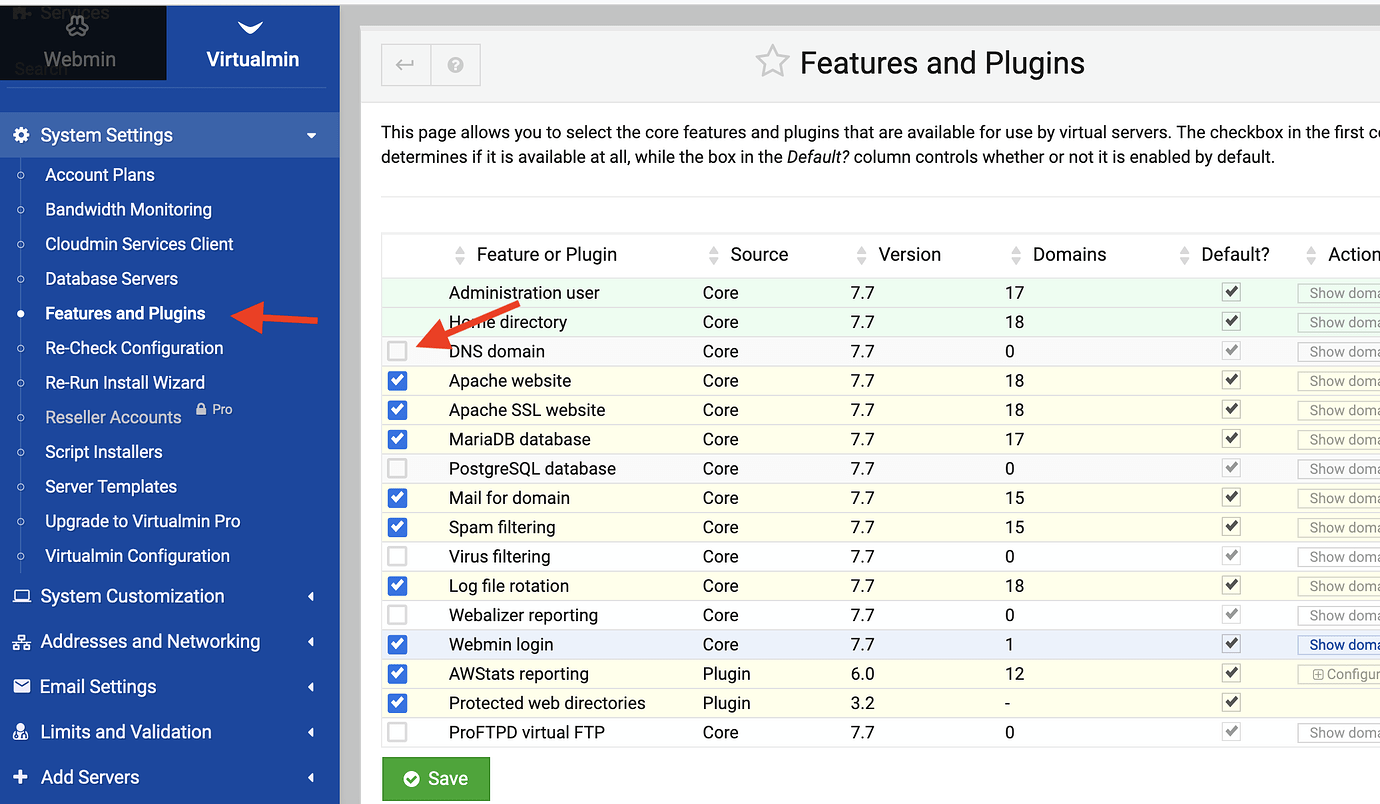Image resolution: width=1380 pixels, height=804 pixels.
Task: Show domains for Apache website
Action: tap(1339, 380)
